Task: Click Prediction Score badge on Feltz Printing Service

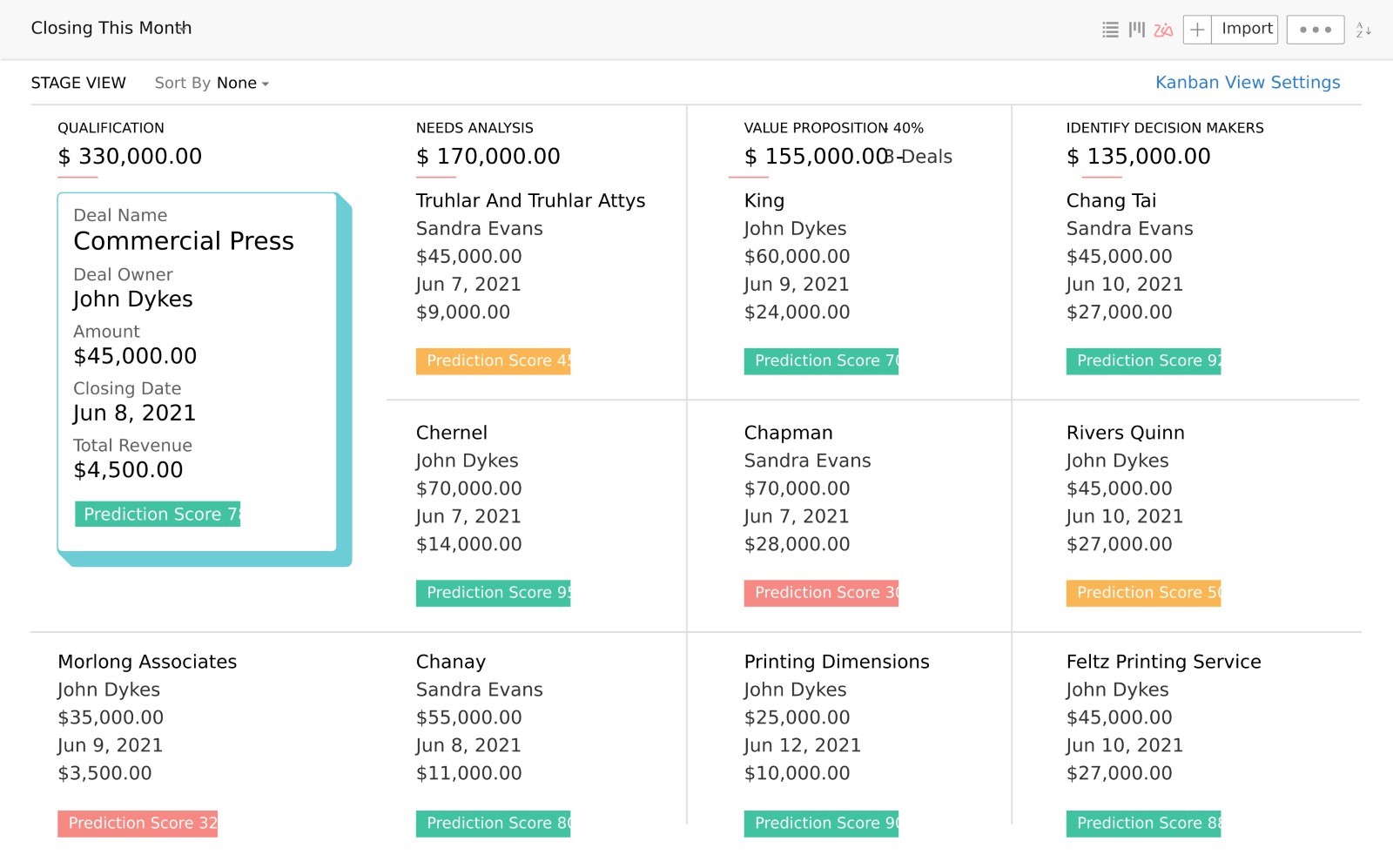Action: click(1143, 823)
